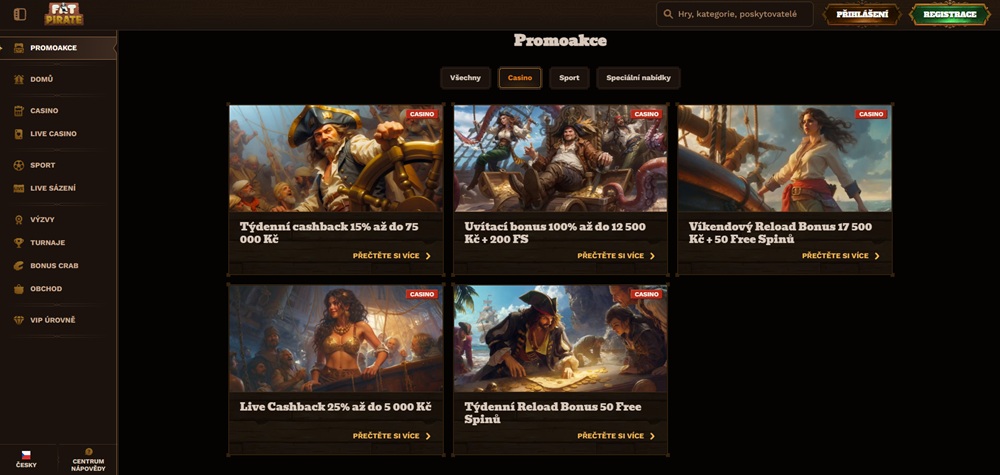
Task: Click the Bonus Crab icon
Action: [x=20, y=266]
